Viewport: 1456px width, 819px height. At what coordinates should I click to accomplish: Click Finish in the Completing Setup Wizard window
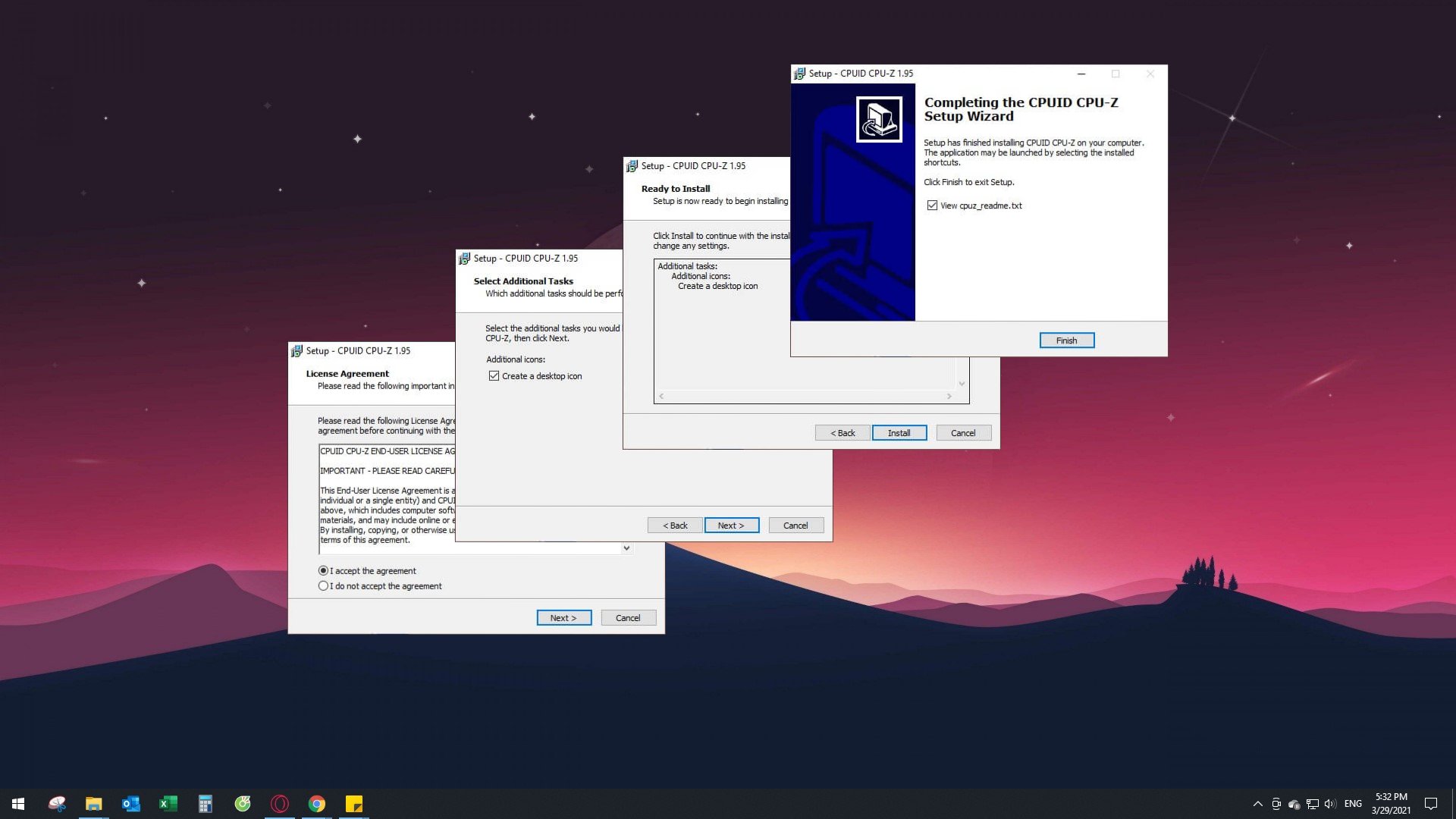coord(1066,340)
